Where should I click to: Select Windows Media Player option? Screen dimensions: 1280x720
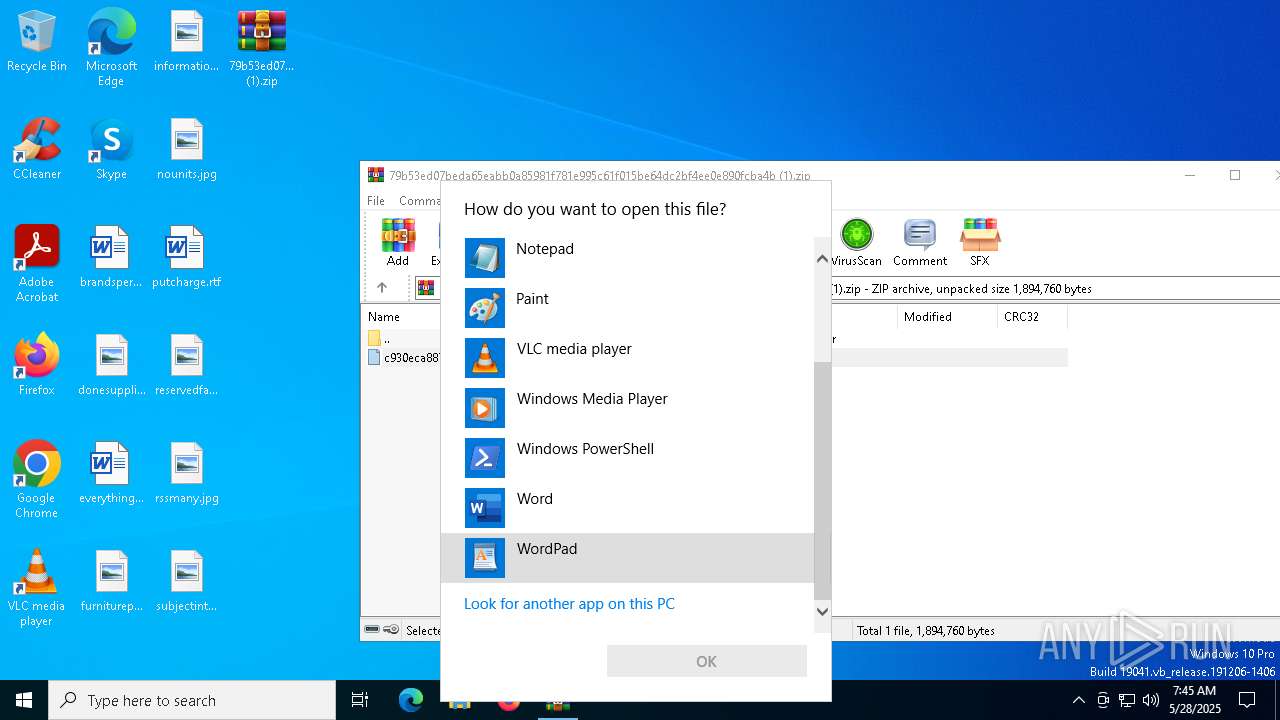point(627,408)
